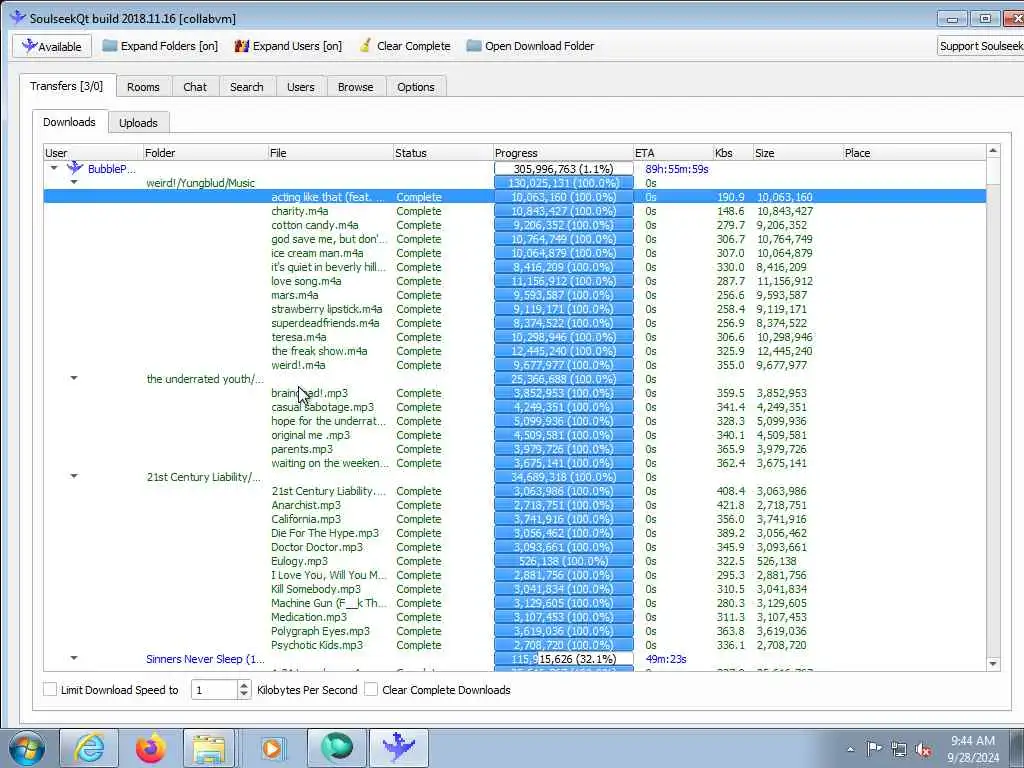Click the bird icon beside user BubbleP...
The height and width of the screenshot is (768, 1024).
(75, 168)
